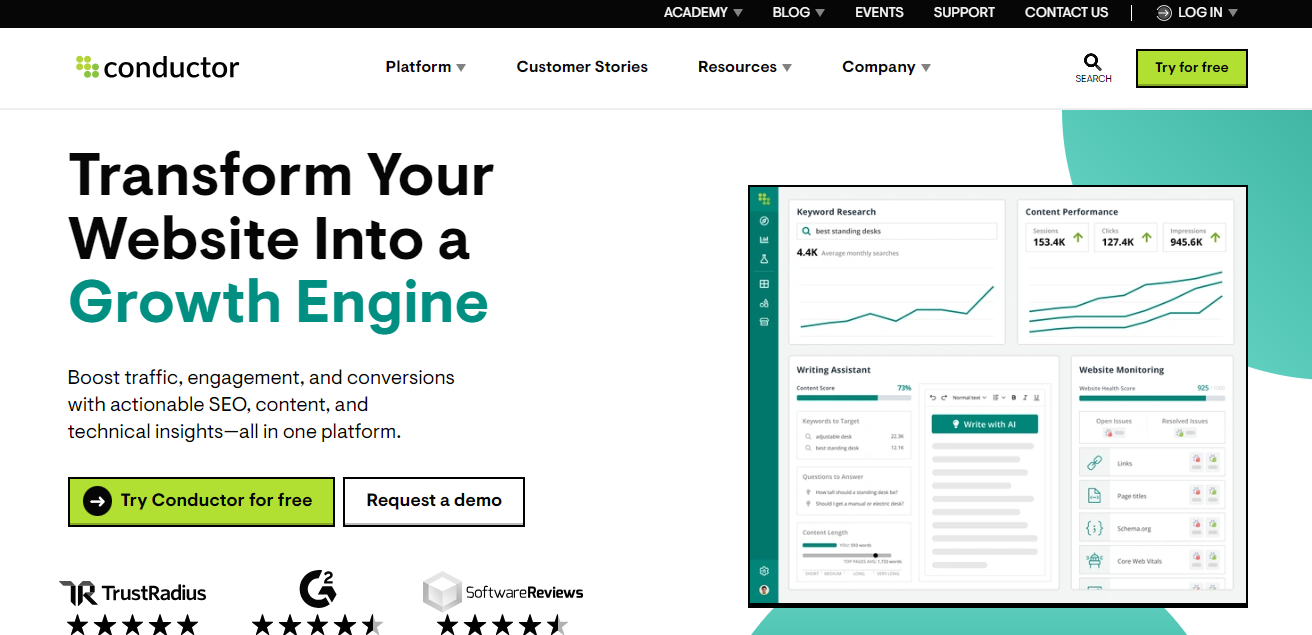Click the green up arrow beside Sessions
1312x635 pixels.
(1078, 238)
